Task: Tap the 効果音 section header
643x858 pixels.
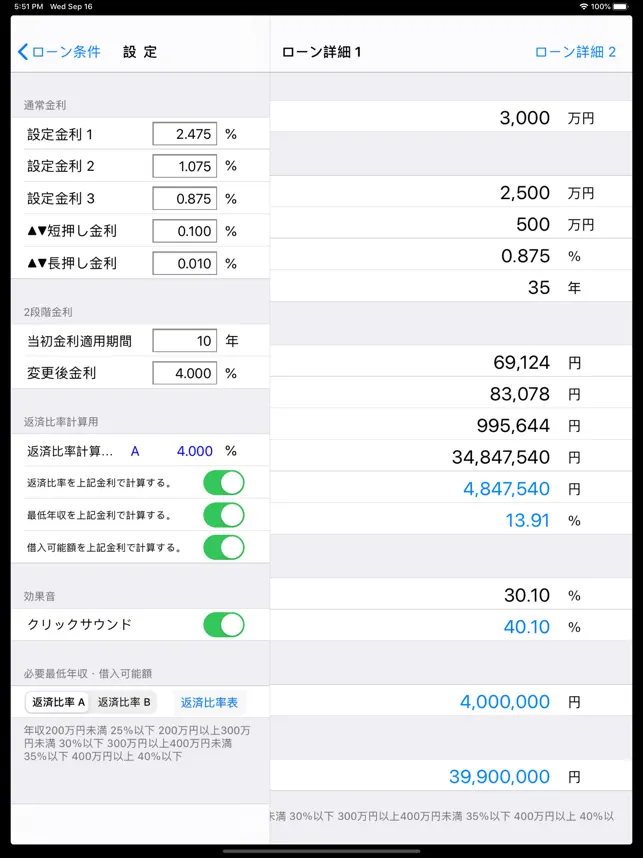Action: coord(39,596)
